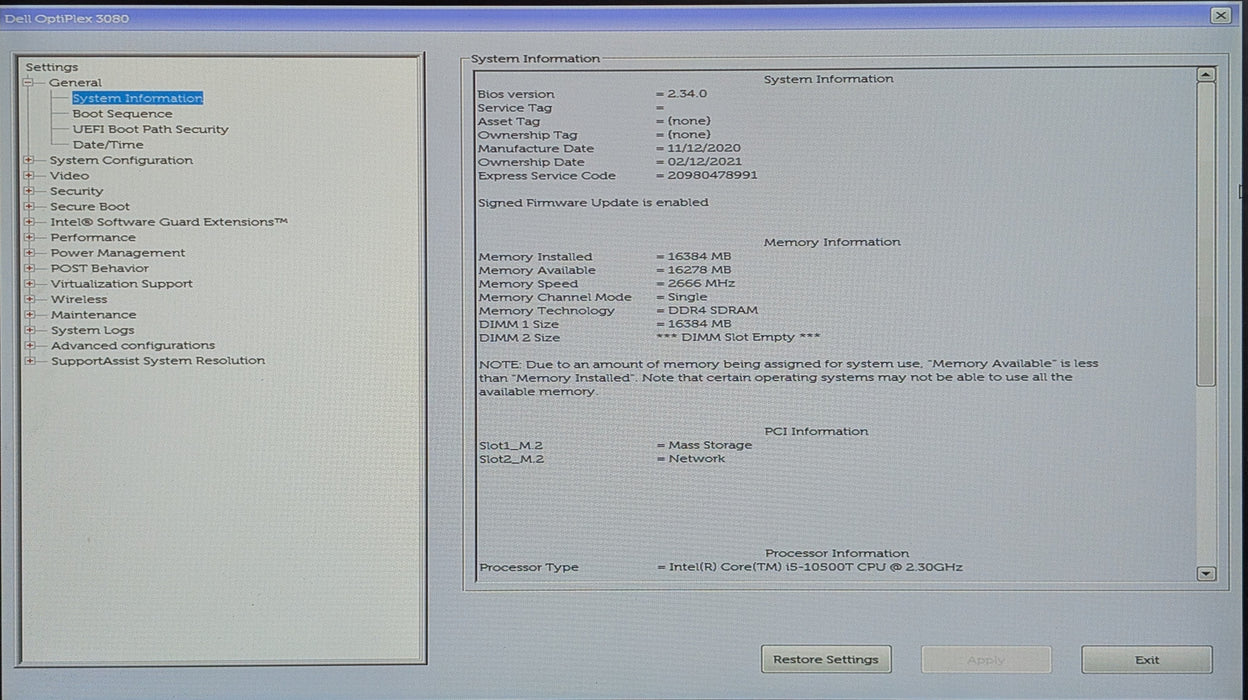Expand the POST Behavior node
Screen dimensions: 1248x700
tap(29, 268)
